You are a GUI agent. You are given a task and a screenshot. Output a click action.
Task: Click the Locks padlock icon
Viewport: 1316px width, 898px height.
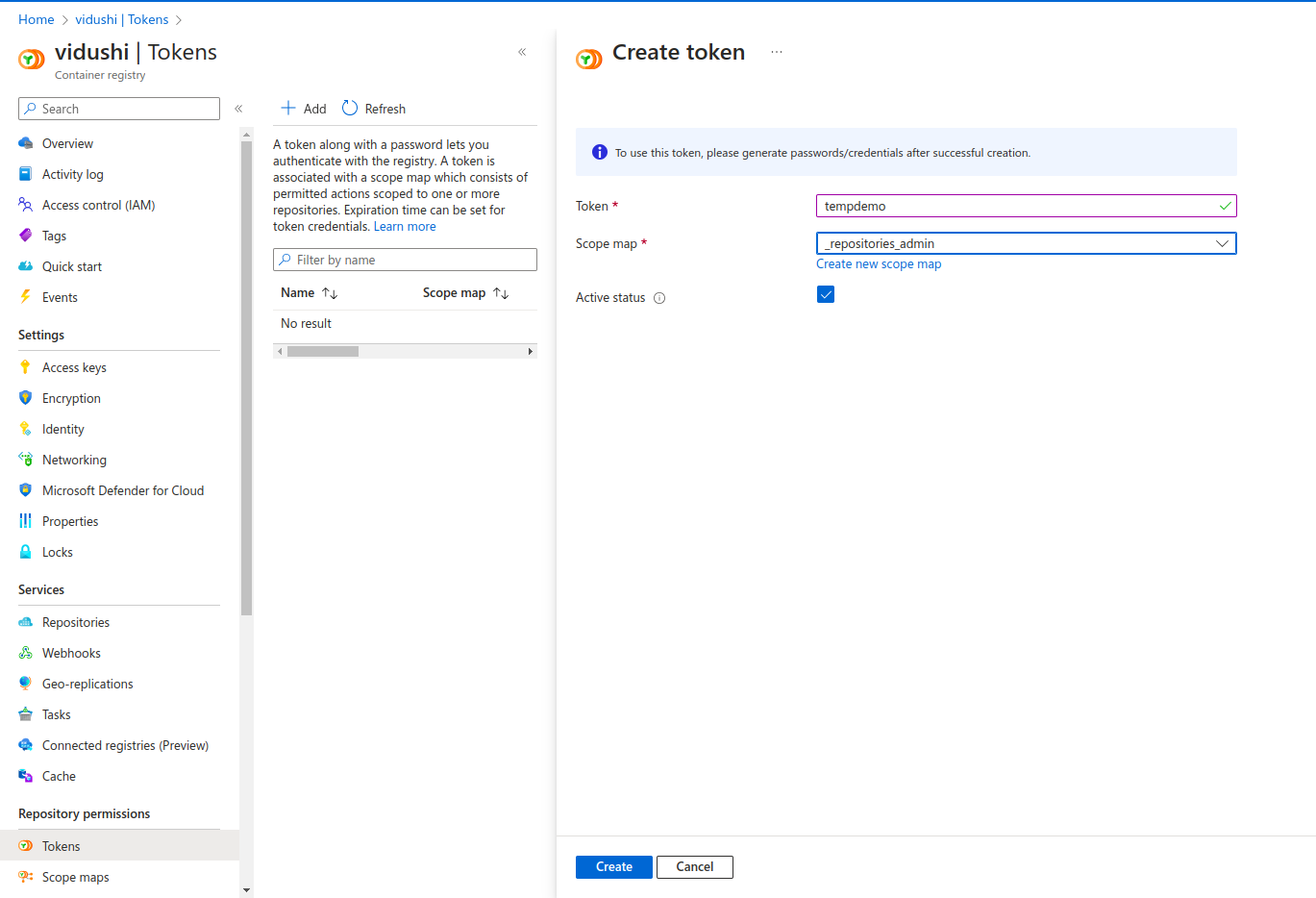[x=26, y=552]
